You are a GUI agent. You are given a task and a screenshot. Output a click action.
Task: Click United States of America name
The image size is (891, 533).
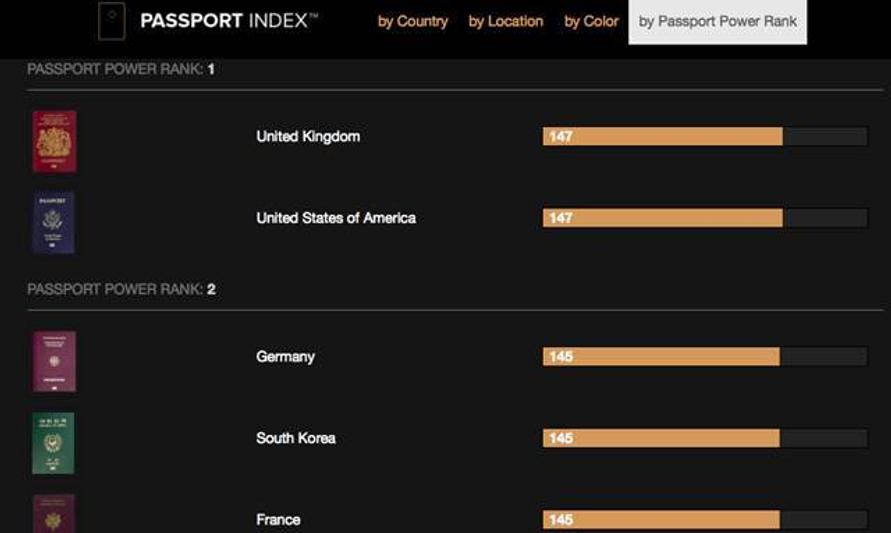[x=336, y=218]
